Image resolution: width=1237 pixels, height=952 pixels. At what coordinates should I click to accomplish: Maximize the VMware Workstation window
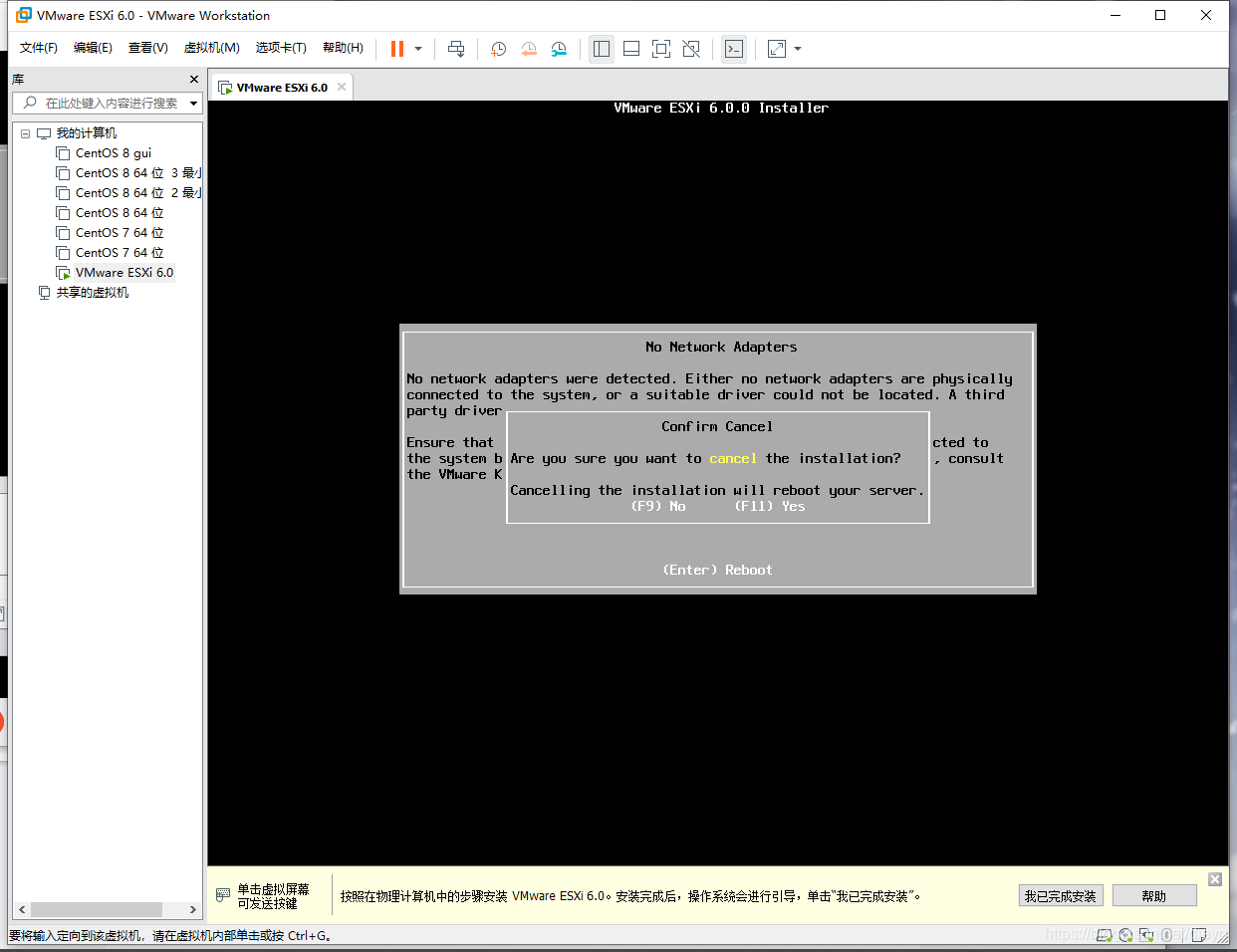tap(1160, 15)
